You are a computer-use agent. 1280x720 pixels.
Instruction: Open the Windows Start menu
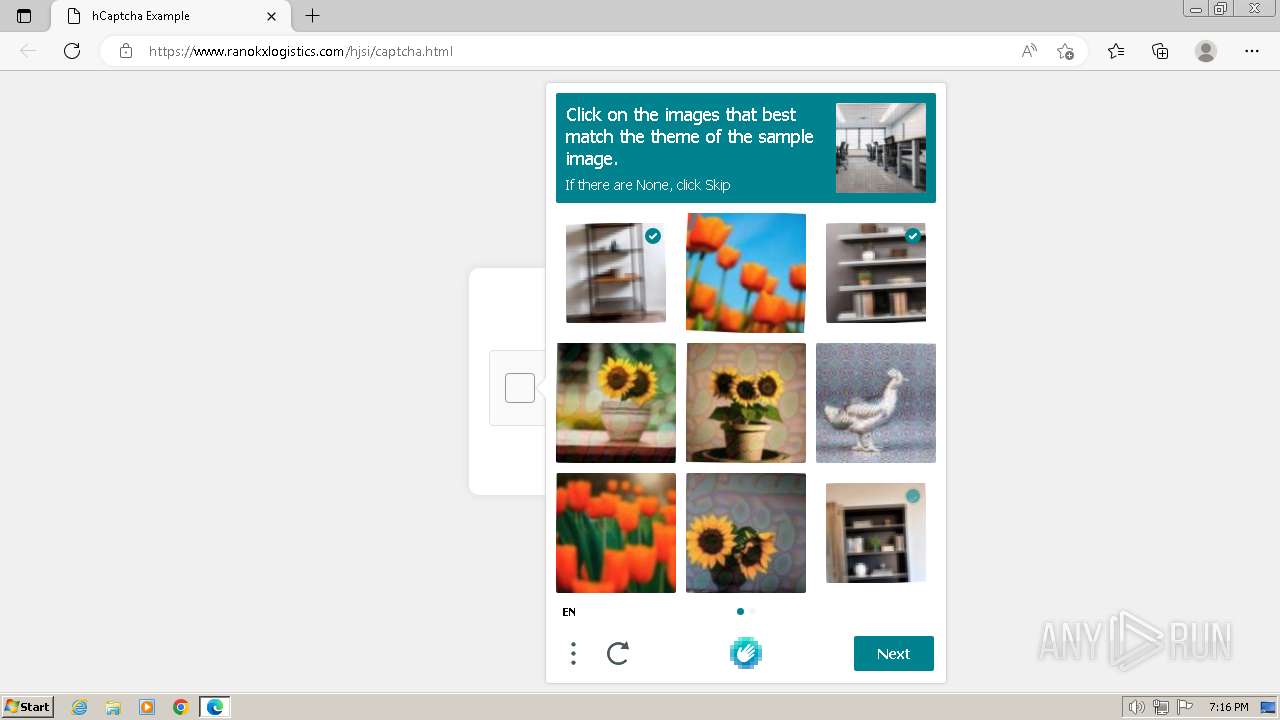click(x=27, y=706)
